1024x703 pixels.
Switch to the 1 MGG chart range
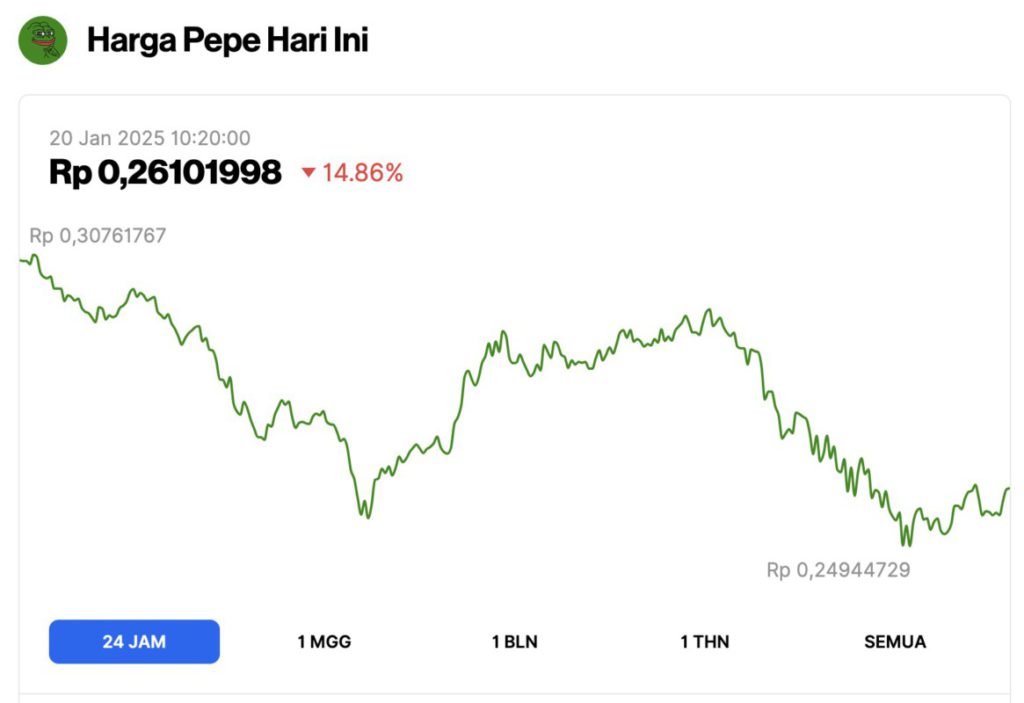(324, 641)
